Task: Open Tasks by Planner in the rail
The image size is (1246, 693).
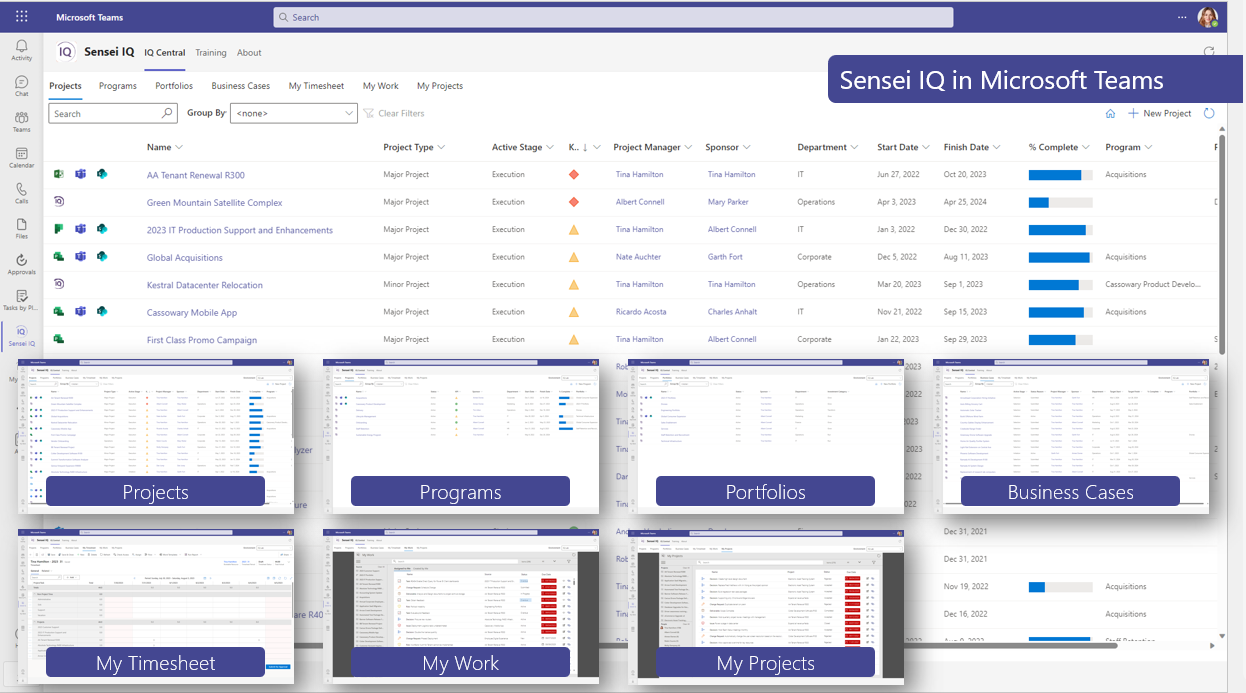Action: coord(21,300)
